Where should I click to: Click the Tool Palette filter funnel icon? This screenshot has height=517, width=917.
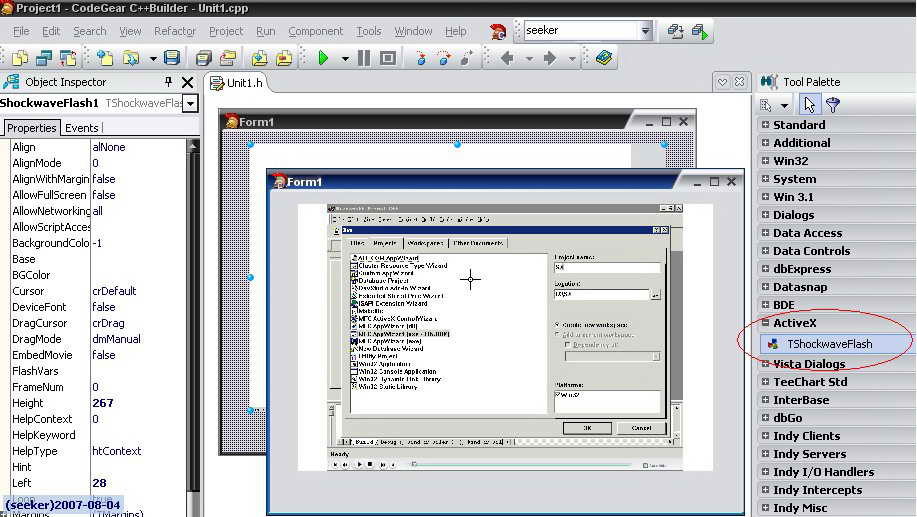(833, 105)
